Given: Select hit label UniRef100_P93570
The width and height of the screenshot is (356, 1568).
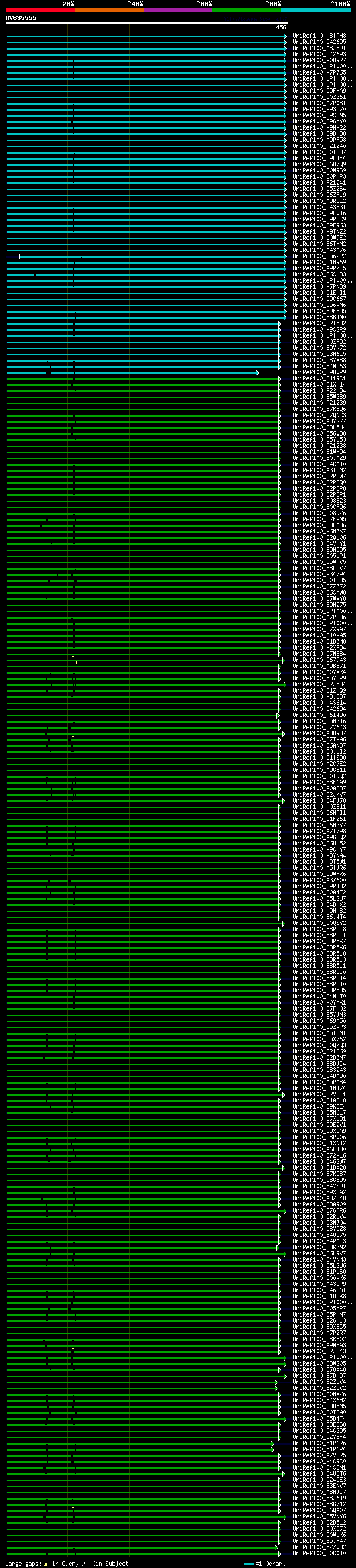Looking at the screenshot, I should (319, 110).
